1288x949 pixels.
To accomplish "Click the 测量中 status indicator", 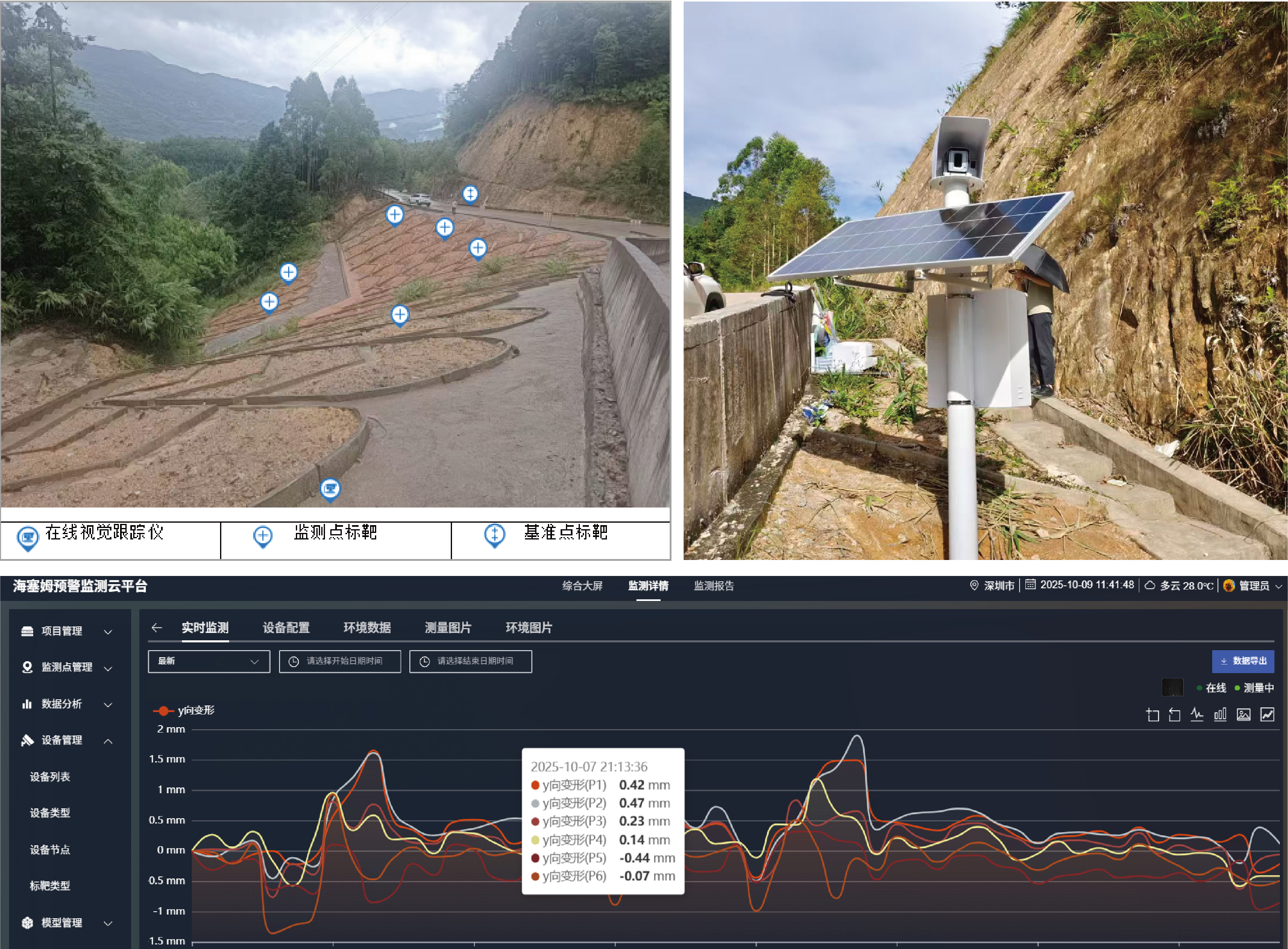I will (x=1254, y=687).
